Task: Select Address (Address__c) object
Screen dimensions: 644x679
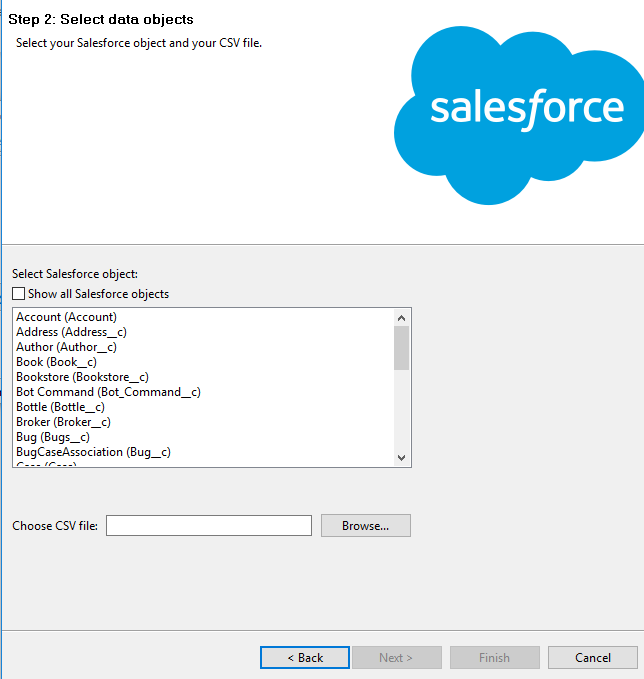Action: (71, 332)
